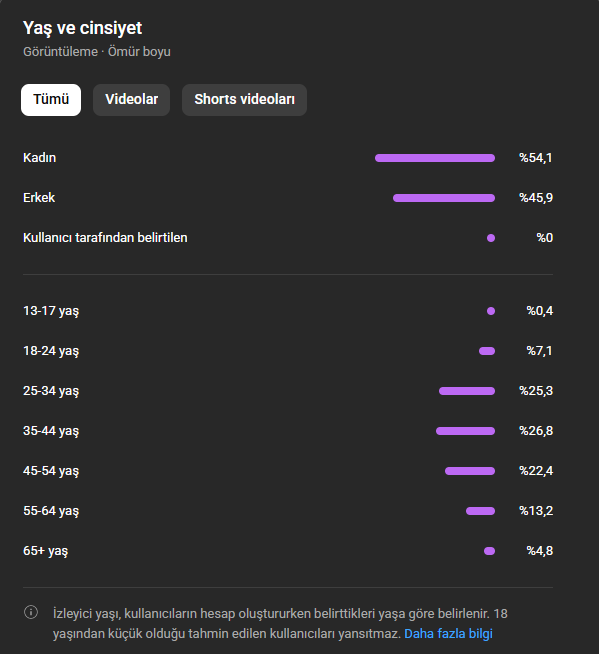Click the Görüntüleme · Ömür boyu subtitle
Viewport: 599px width, 654px height.
97,52
